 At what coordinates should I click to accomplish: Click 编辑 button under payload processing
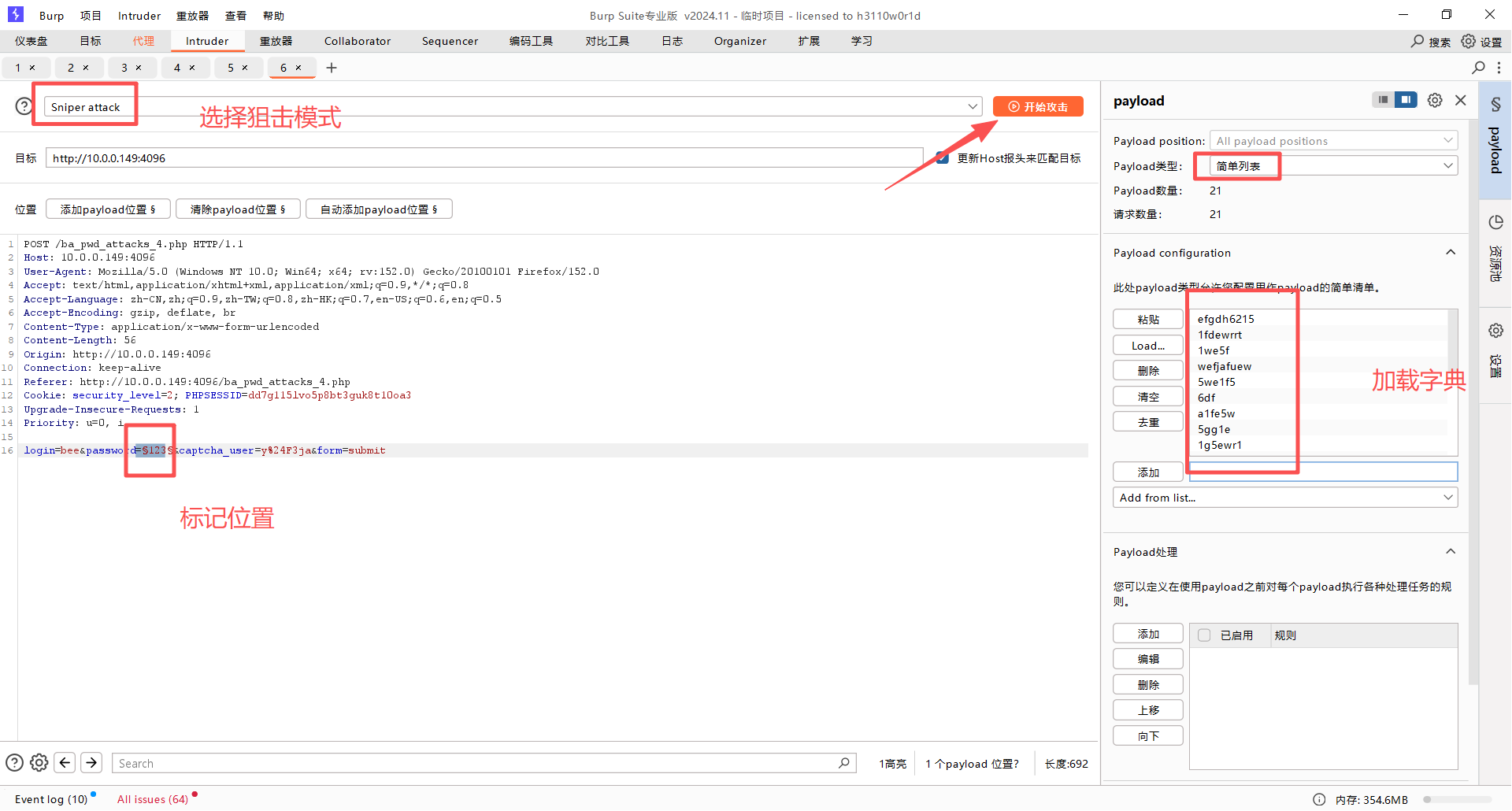tap(1148, 659)
